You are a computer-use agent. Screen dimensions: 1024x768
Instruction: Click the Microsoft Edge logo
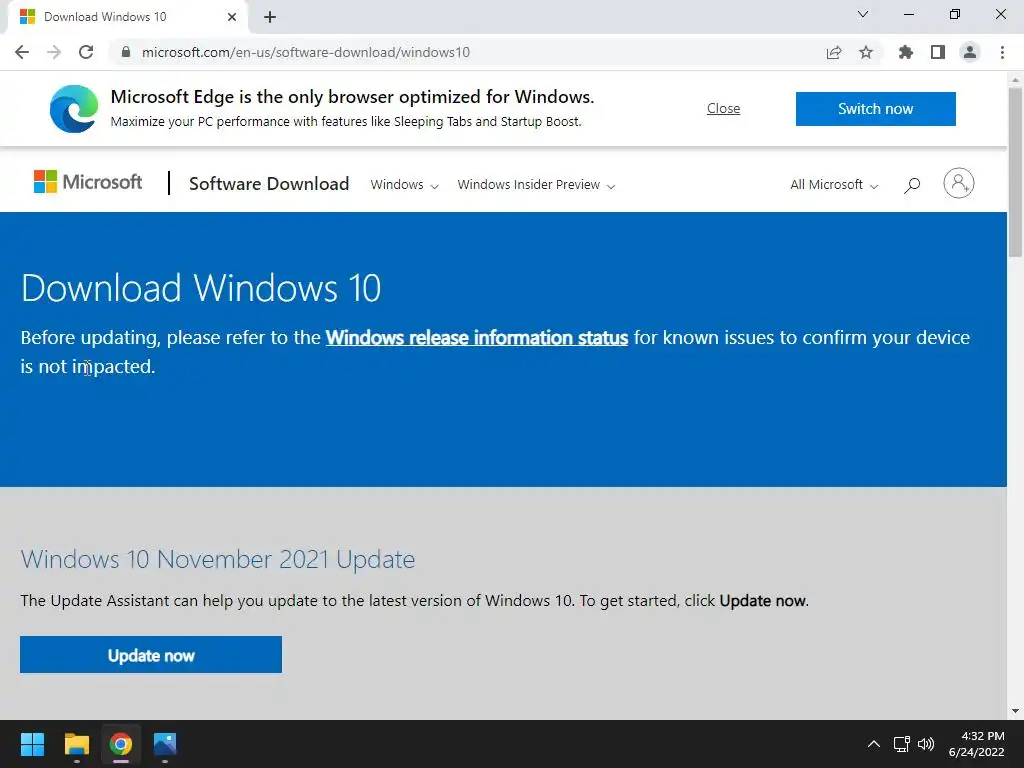point(74,108)
